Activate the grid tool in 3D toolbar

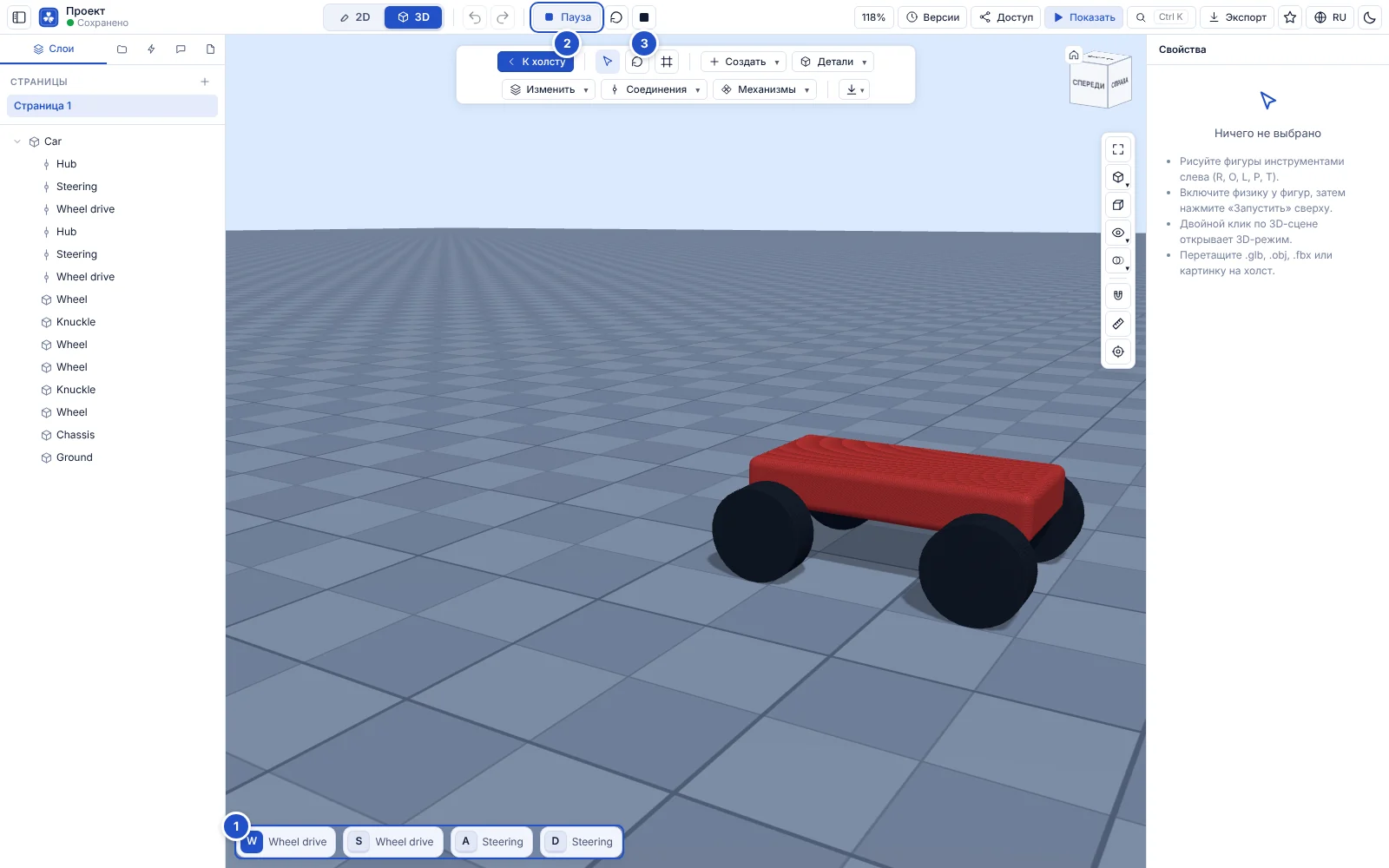[667, 62]
